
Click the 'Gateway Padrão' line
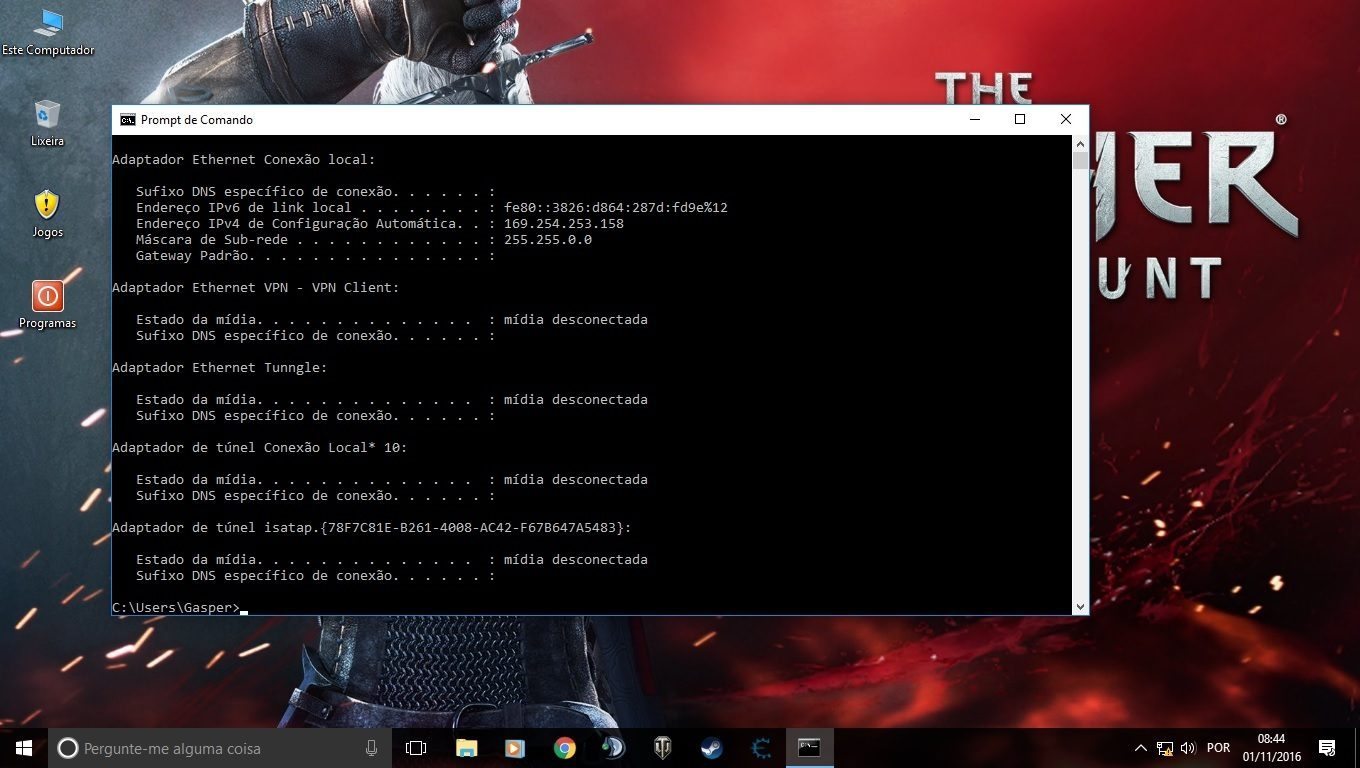pos(316,256)
